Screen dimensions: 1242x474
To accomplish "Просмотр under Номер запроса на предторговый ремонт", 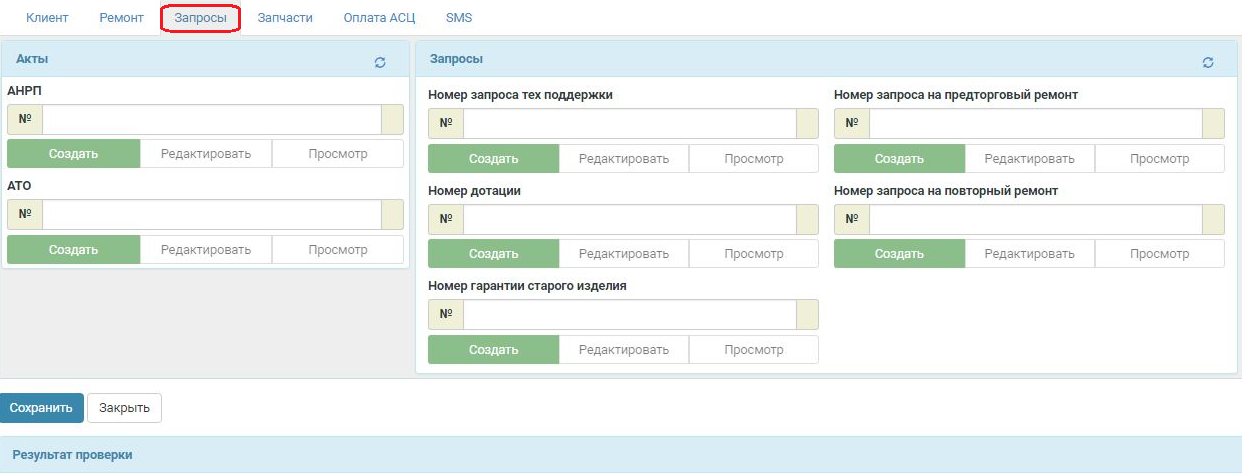I will tap(1160, 159).
